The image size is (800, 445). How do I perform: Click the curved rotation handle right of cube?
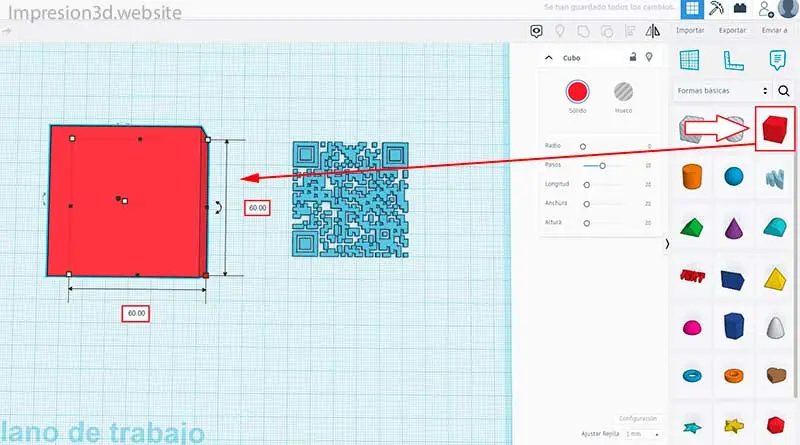click(x=218, y=207)
